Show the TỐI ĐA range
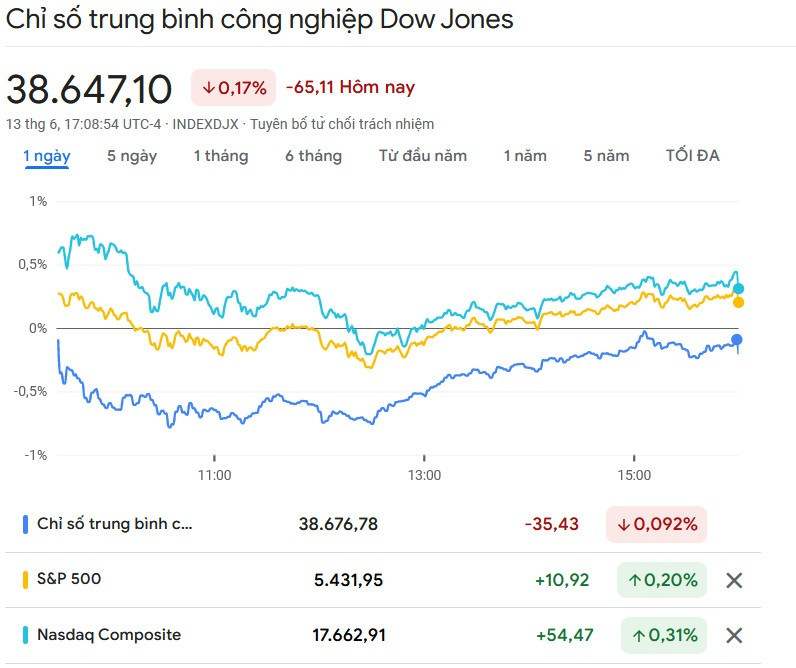 [692, 156]
